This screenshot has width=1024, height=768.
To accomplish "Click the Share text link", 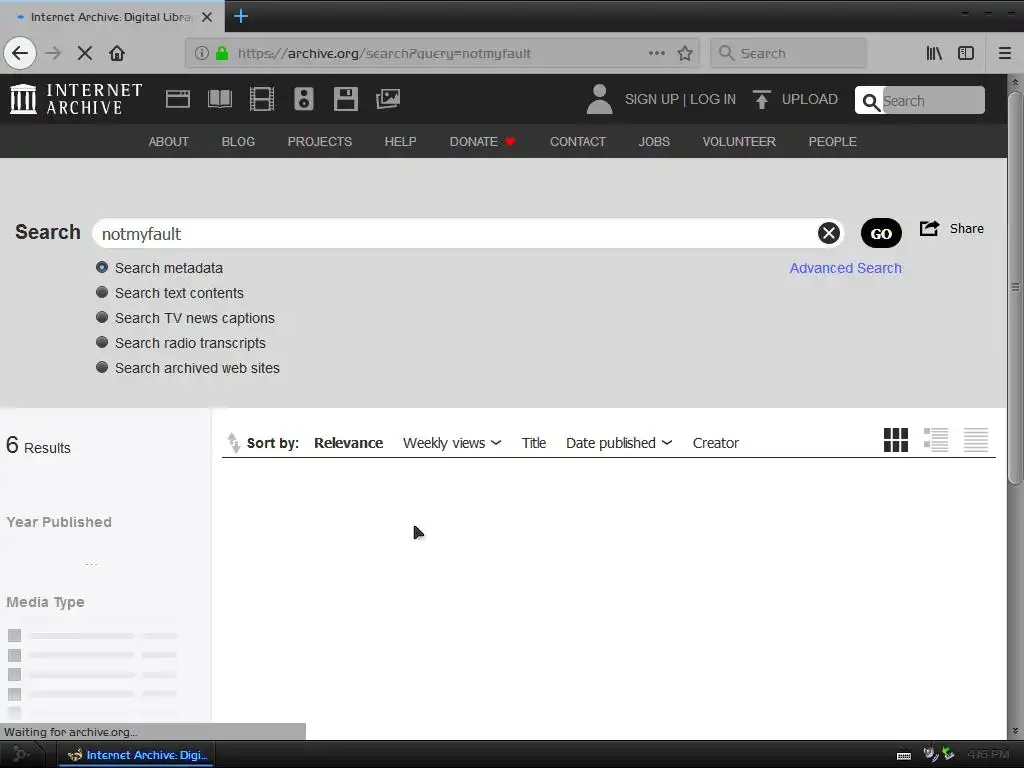I will [967, 229].
